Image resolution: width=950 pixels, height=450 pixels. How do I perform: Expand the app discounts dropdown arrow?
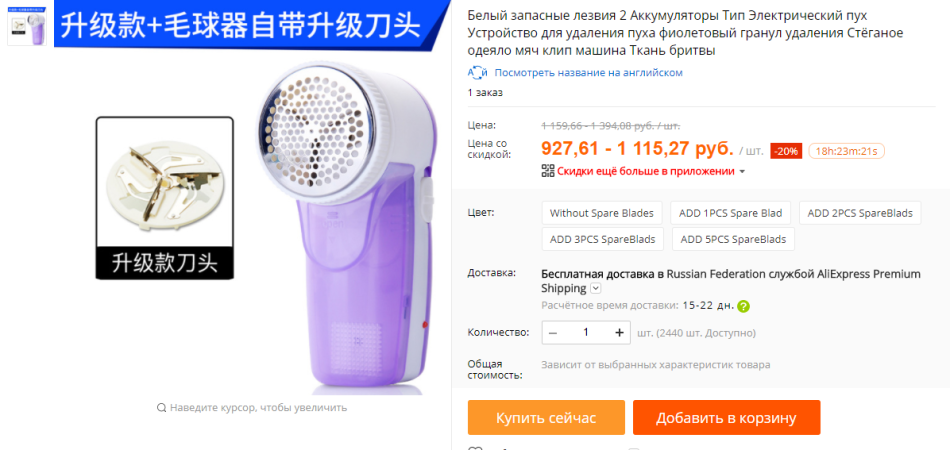click(x=742, y=171)
